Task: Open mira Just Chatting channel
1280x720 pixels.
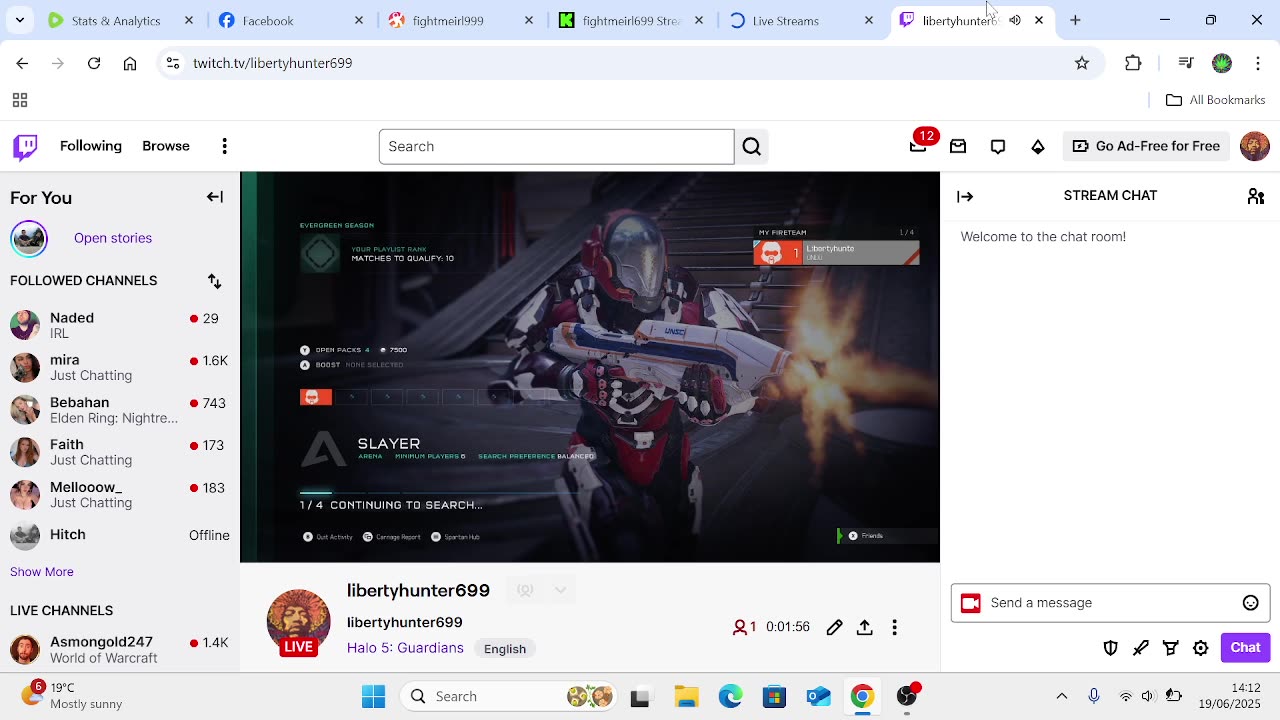Action: coord(120,367)
